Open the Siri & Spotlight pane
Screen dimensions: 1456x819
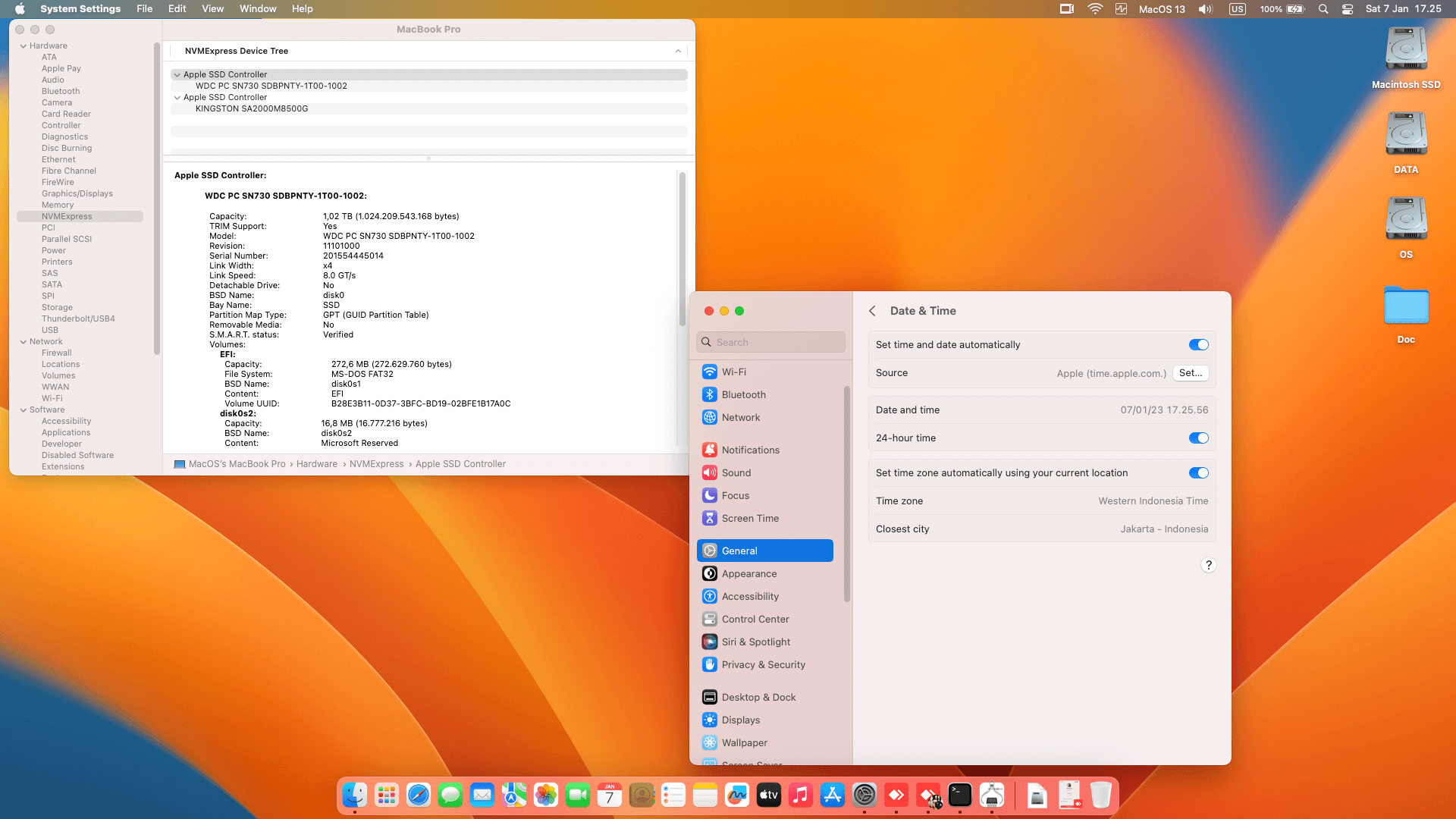(755, 642)
